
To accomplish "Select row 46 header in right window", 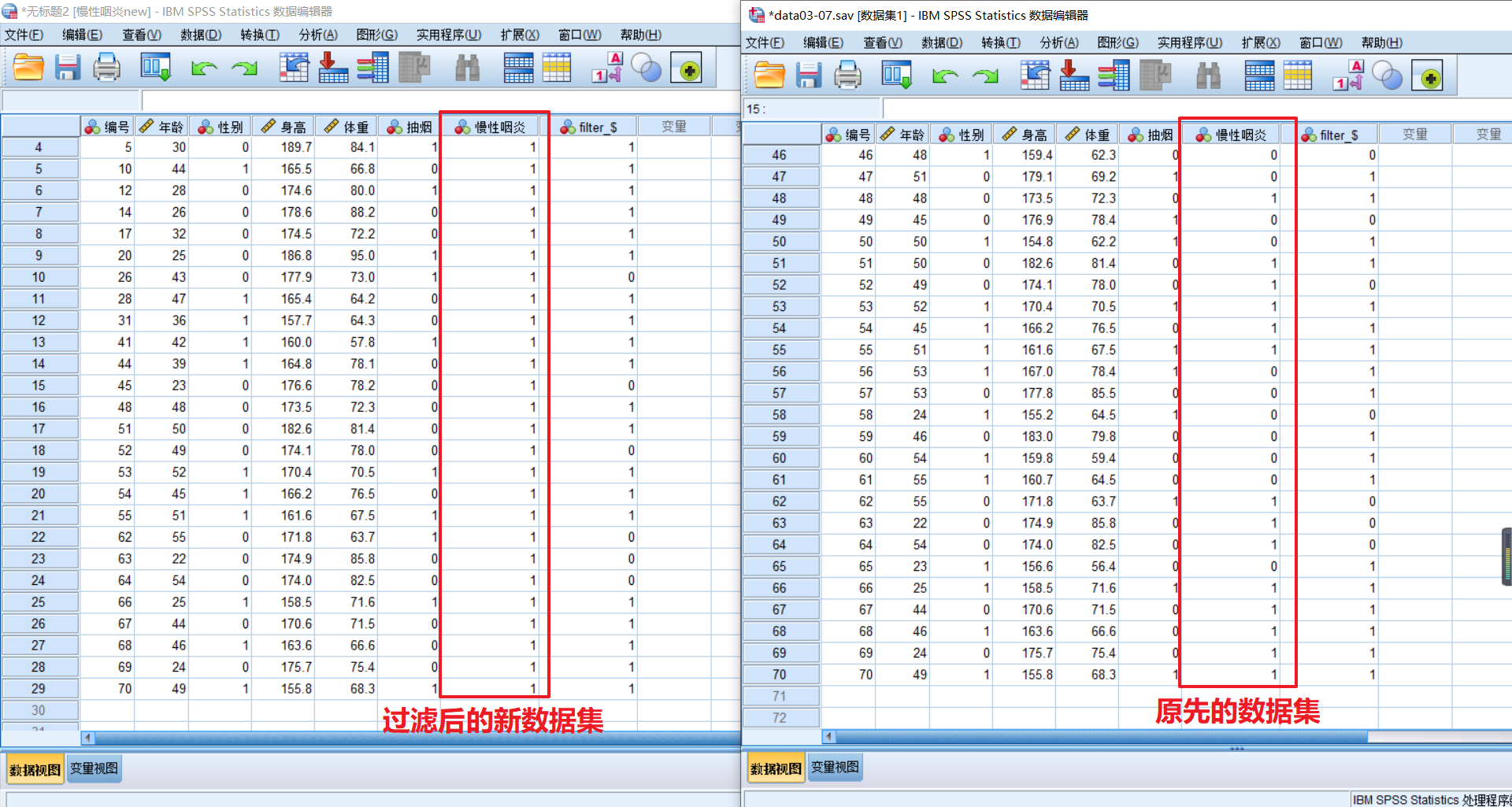I will tap(780, 155).
